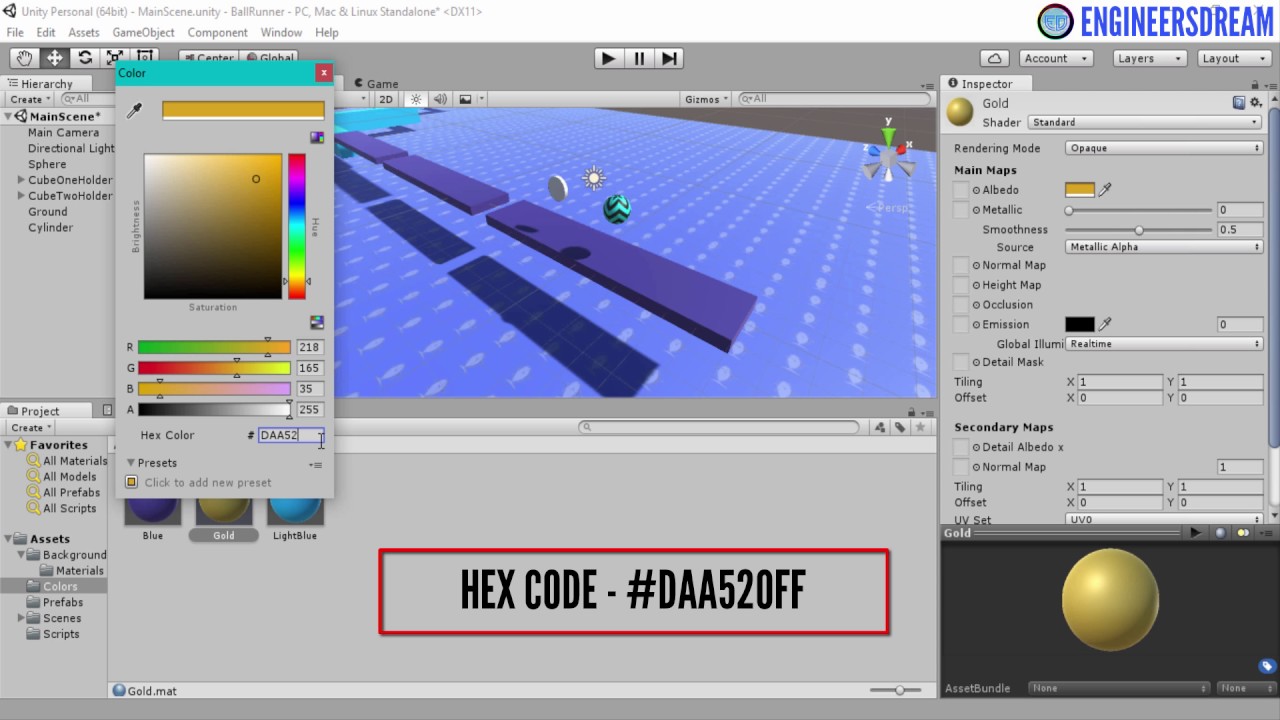The width and height of the screenshot is (1280, 720).
Task: Toggle the 2D scene view mode
Action: tap(385, 99)
